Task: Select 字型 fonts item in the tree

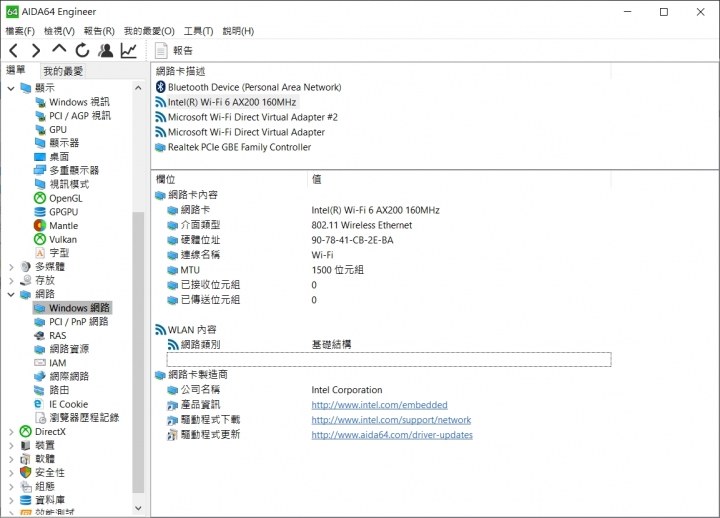Action: (59, 253)
